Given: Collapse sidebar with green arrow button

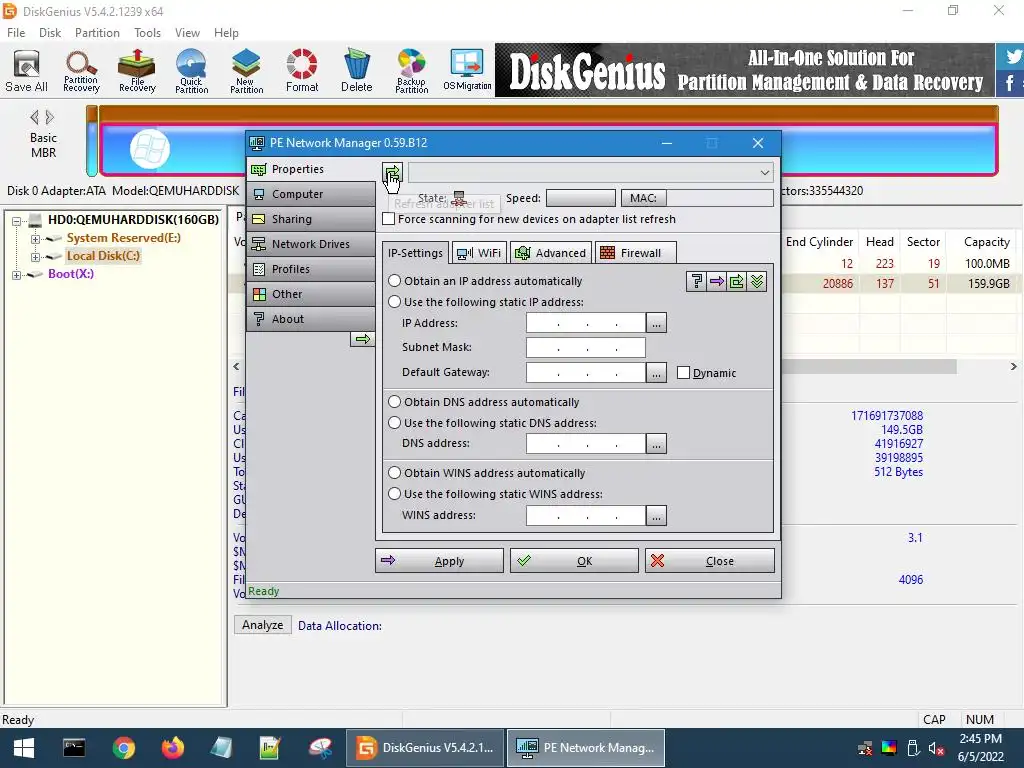Looking at the screenshot, I should click(362, 339).
